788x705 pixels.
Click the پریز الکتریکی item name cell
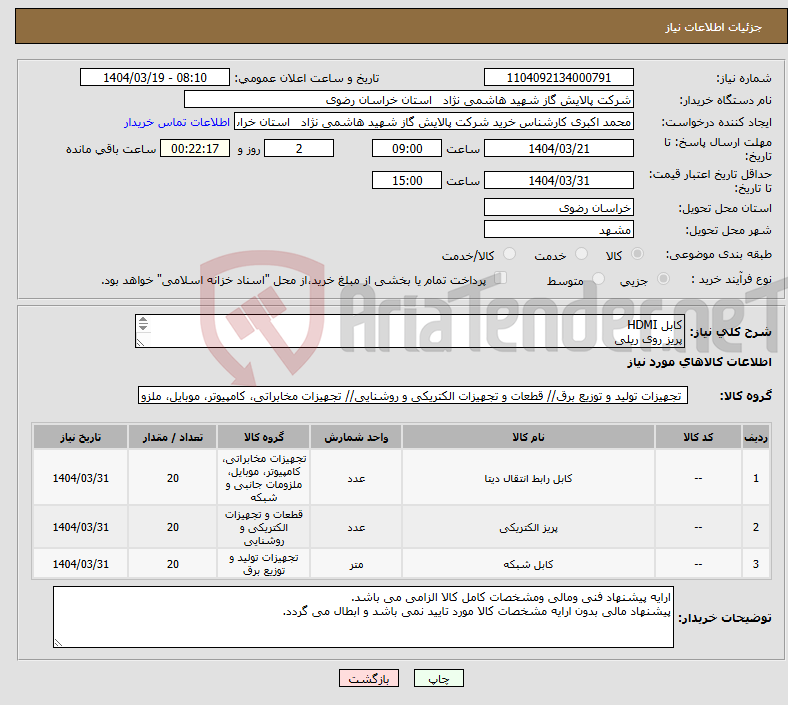528,527
